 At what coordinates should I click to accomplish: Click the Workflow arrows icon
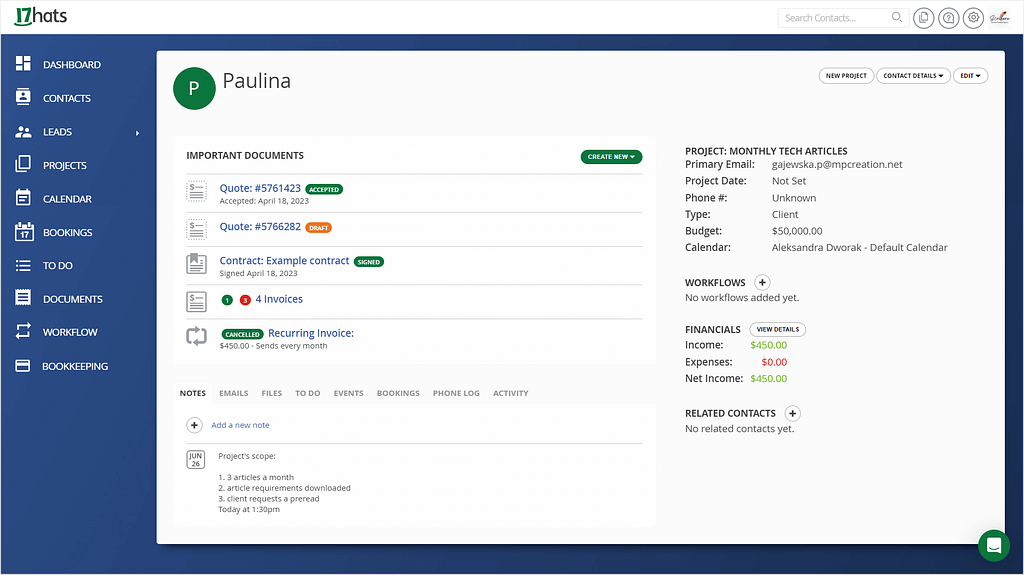(x=23, y=331)
